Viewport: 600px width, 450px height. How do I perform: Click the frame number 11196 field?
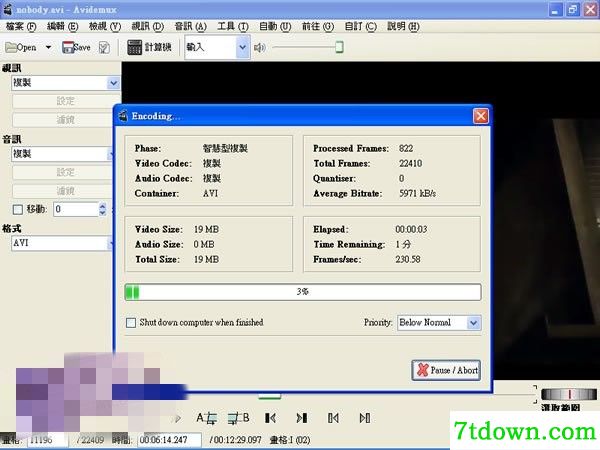(47, 440)
